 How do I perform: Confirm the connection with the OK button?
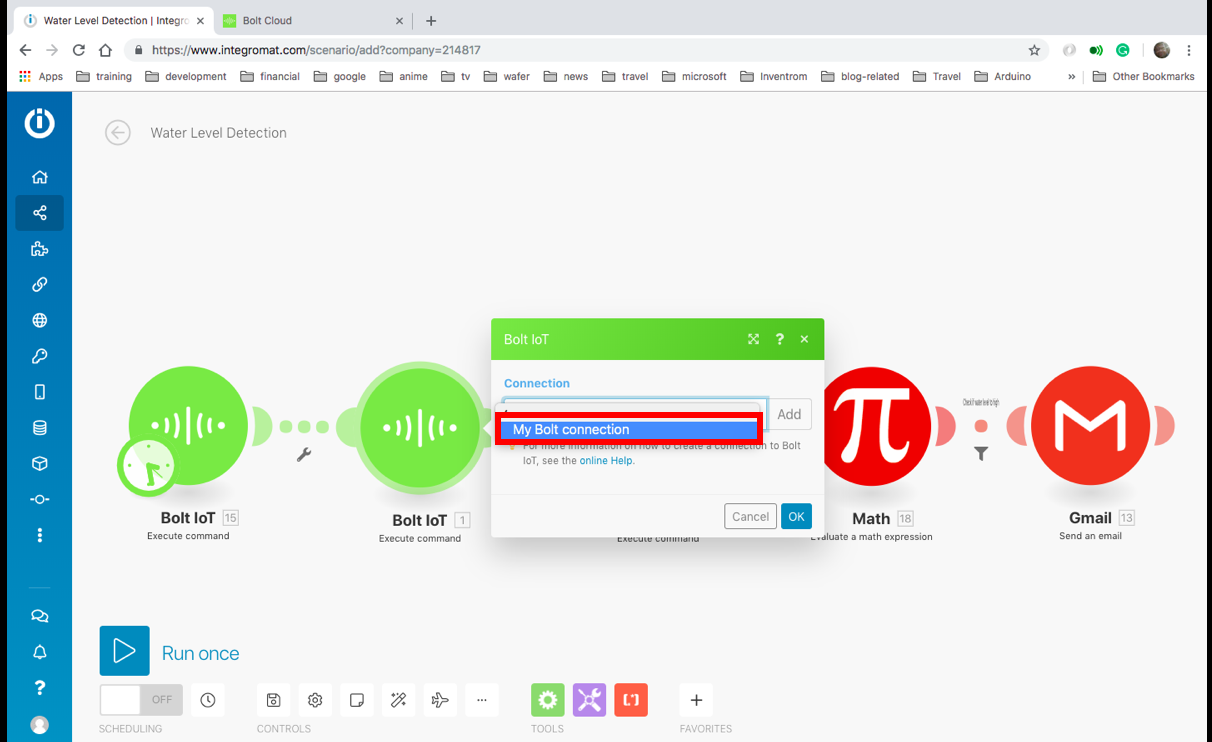[796, 516]
